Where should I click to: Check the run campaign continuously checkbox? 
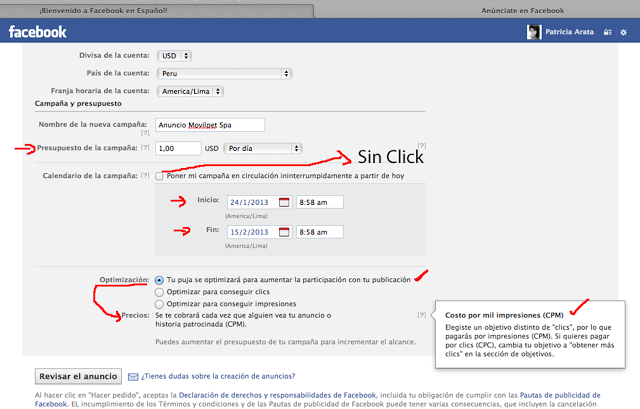point(159,176)
